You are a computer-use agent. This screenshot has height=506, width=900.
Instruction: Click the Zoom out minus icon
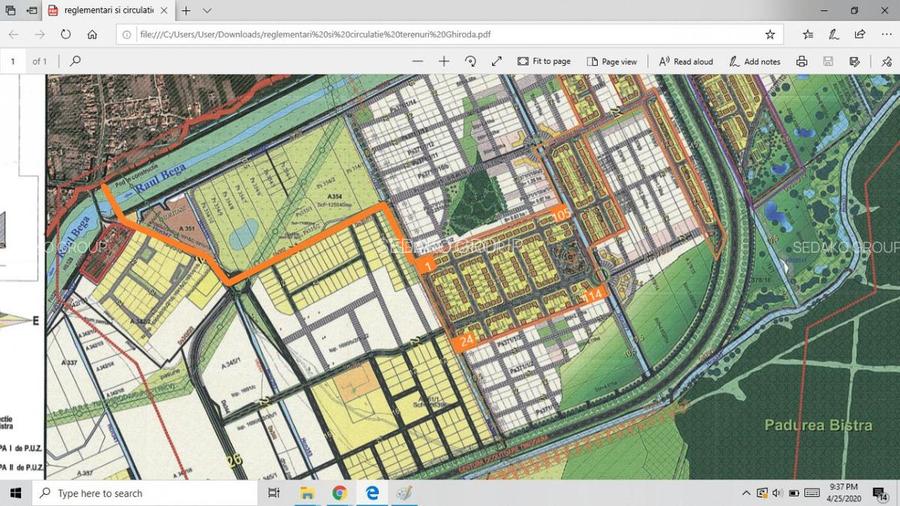417,61
